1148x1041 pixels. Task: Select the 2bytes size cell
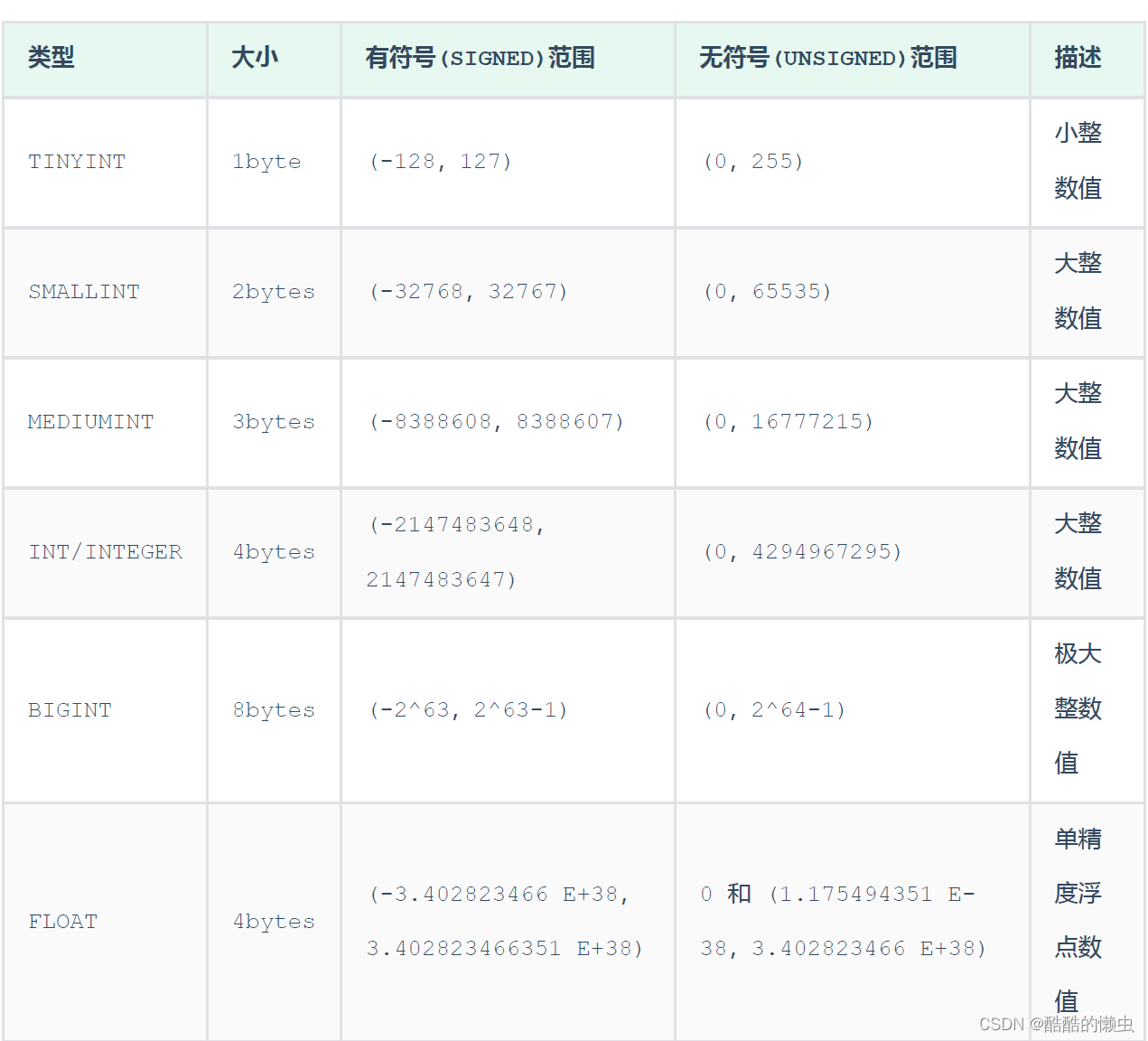274,292
